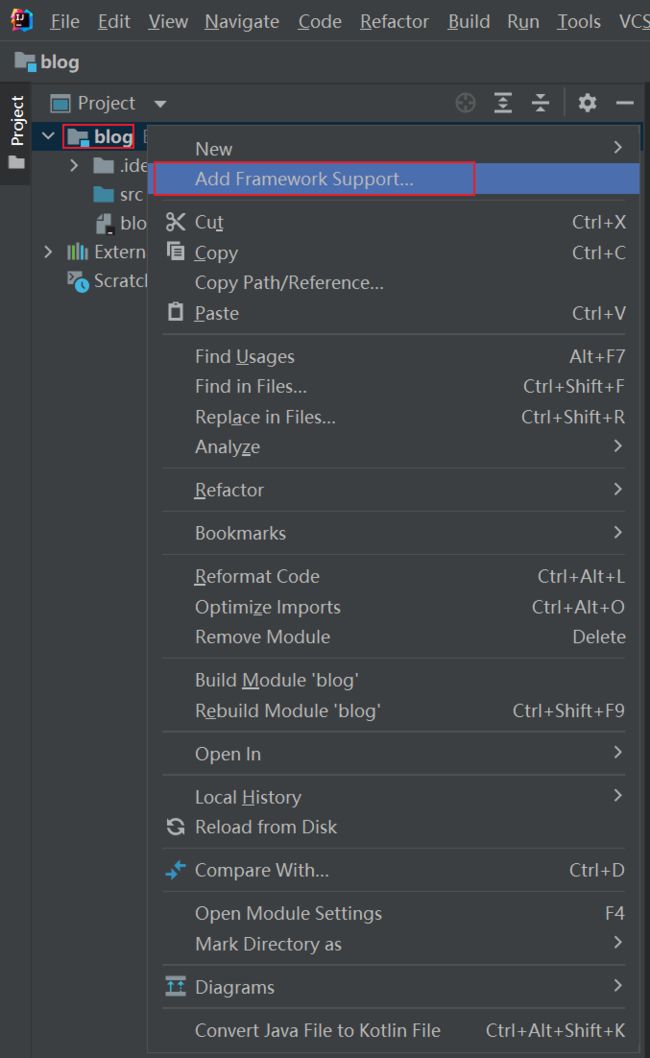The height and width of the screenshot is (1058, 650).
Task: Open the Project view dropdown arrow
Action: (160, 104)
